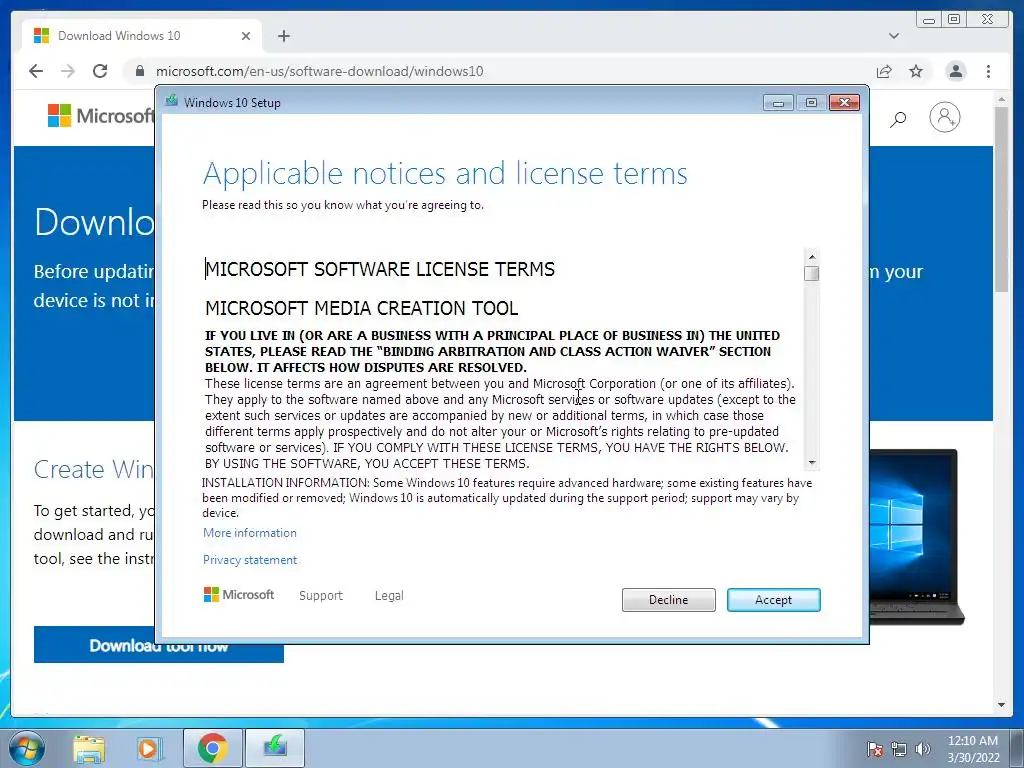This screenshot has width=1024, height=768.
Task: Click the license text scrollbar thumb
Action: (812, 274)
